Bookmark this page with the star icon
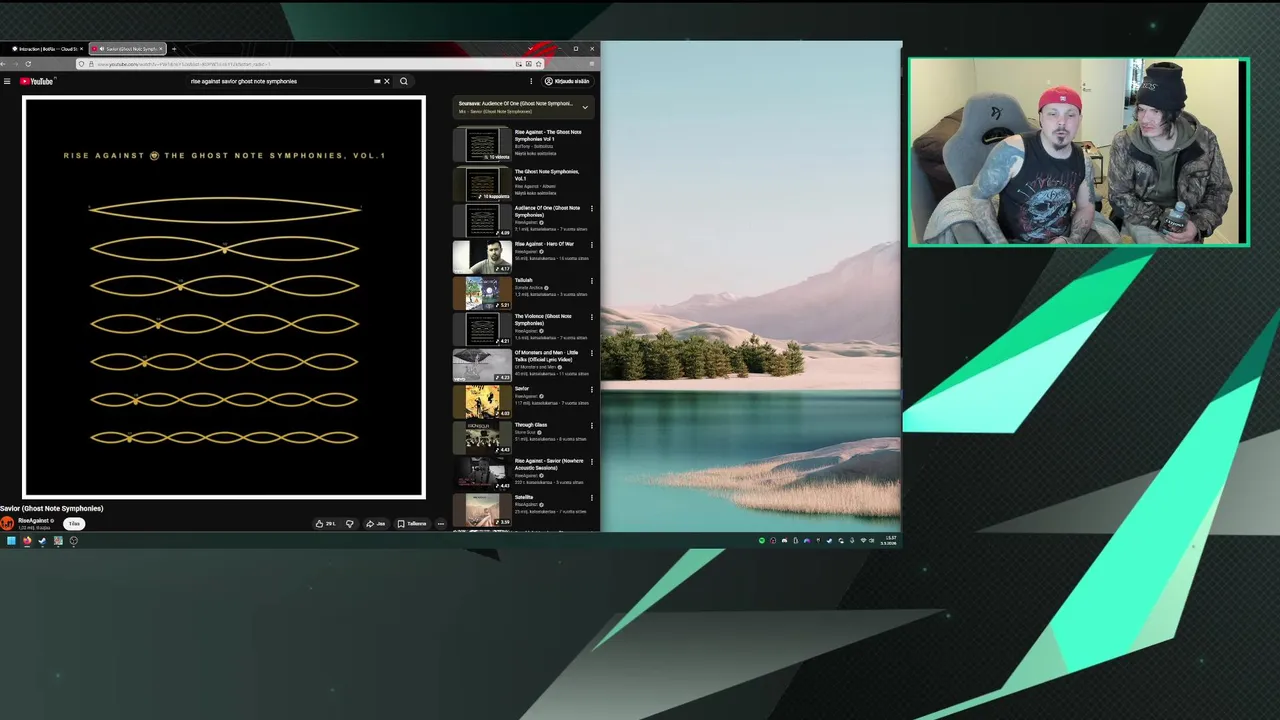The image size is (1280, 720). pyautogui.click(x=539, y=64)
